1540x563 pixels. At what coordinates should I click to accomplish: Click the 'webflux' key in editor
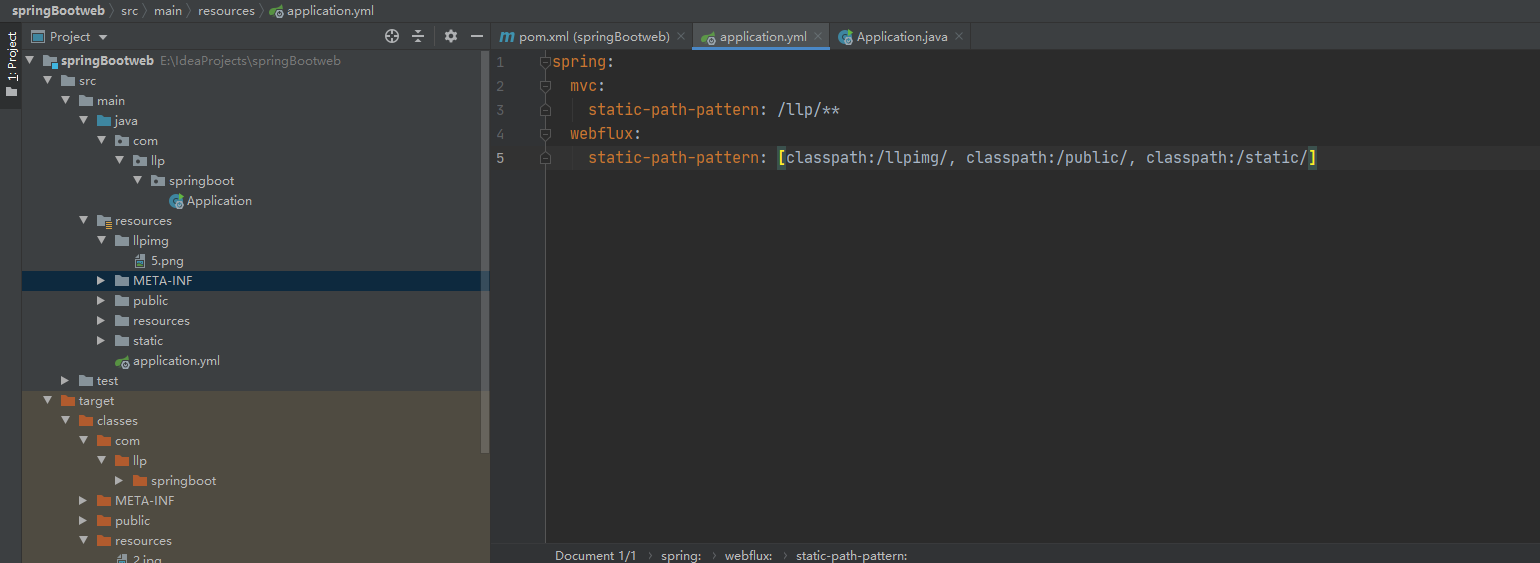[x=602, y=134]
